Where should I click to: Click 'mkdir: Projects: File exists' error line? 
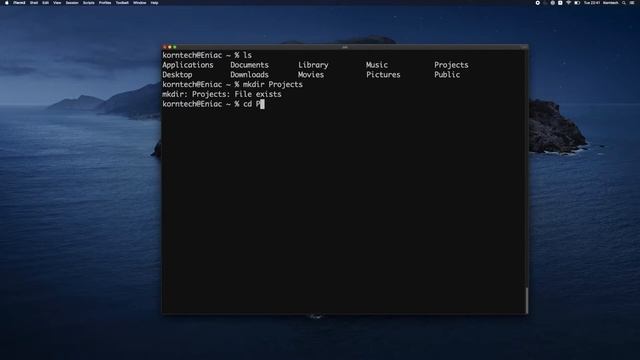222,94
